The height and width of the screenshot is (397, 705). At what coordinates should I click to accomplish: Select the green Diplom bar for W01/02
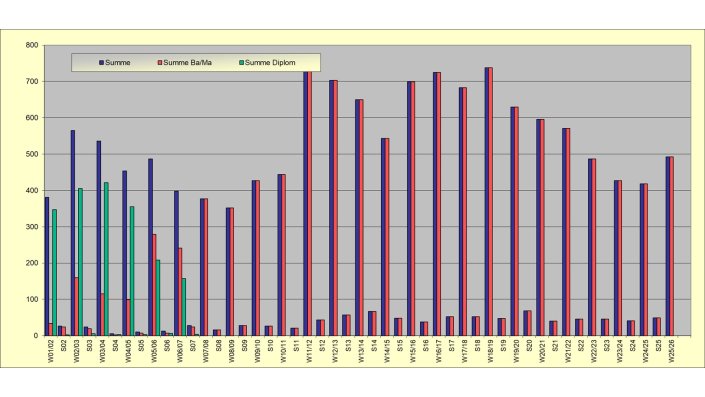coord(54,272)
